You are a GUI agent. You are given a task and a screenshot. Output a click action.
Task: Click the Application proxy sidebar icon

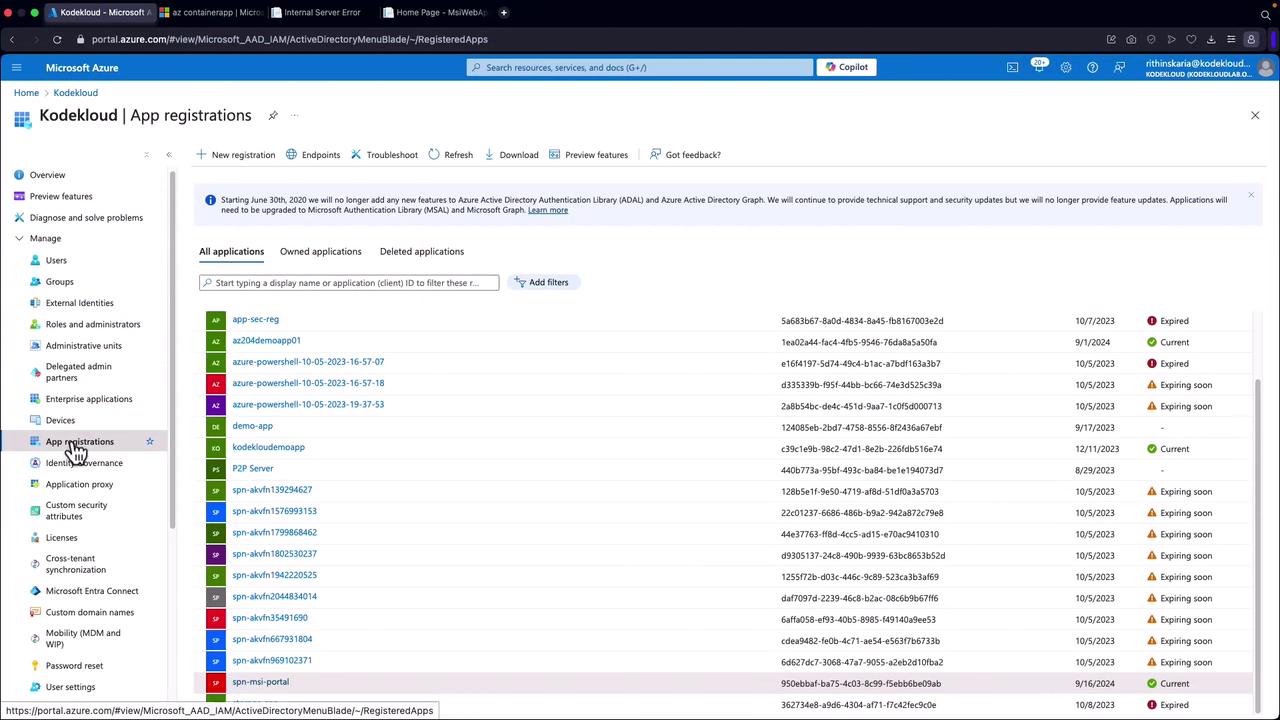(x=35, y=484)
